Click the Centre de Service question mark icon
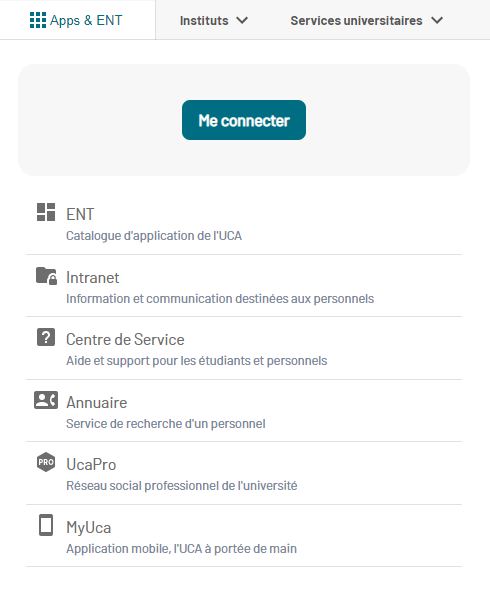This screenshot has width=490, height=605. (x=46, y=337)
